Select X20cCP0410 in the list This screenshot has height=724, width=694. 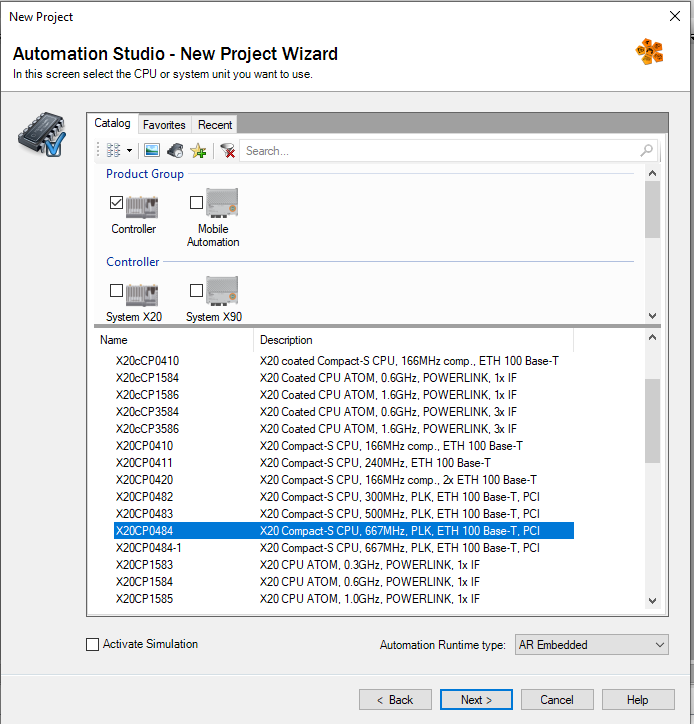click(344, 361)
